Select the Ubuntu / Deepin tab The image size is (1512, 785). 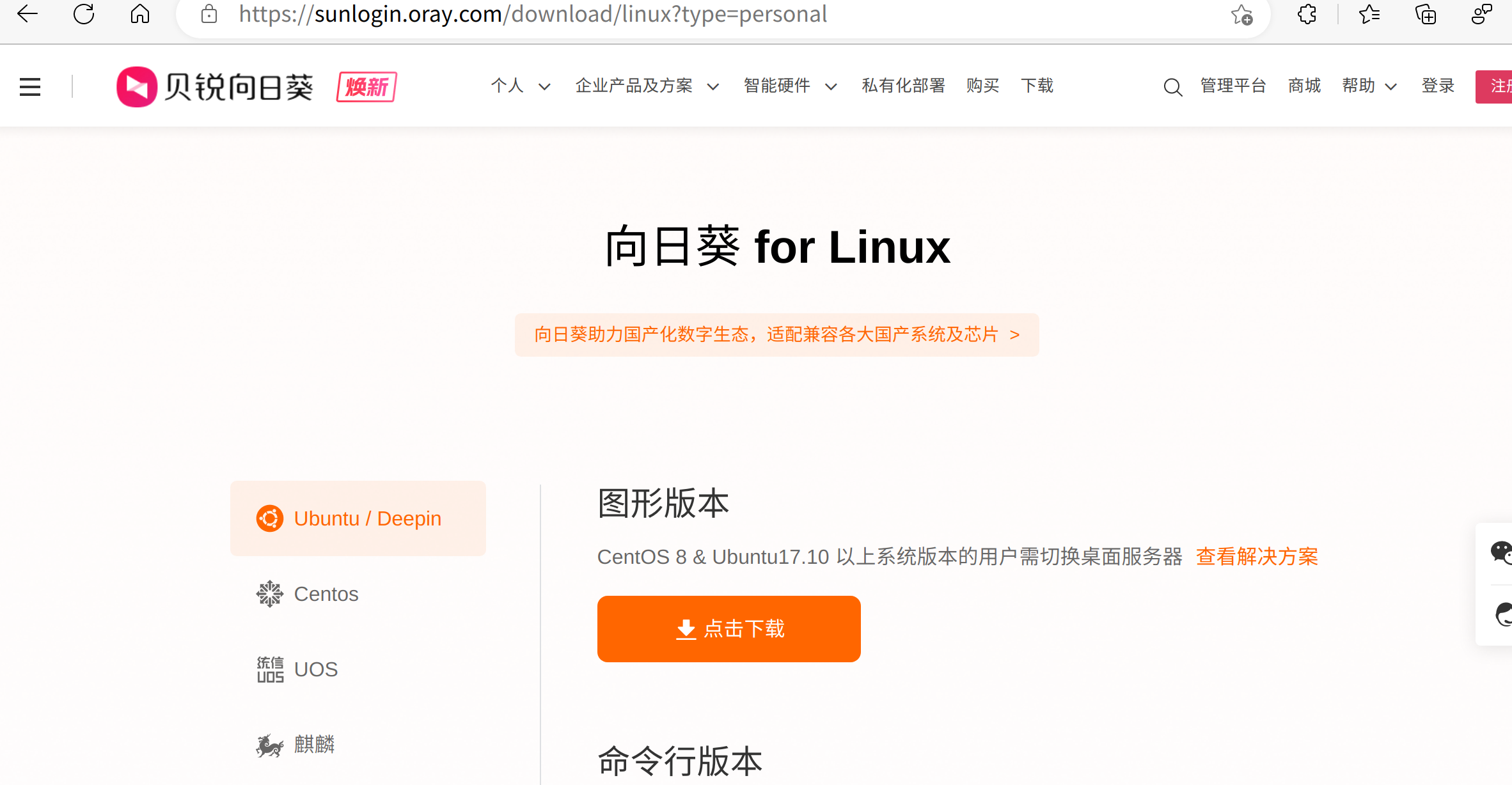[x=358, y=518]
